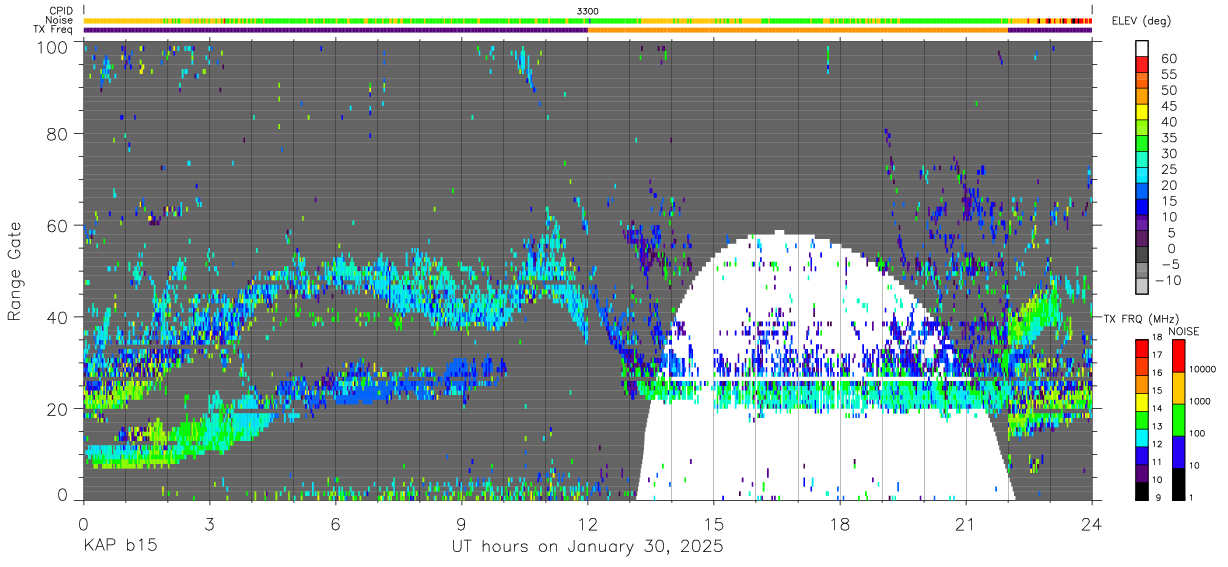Select the red ELEV swatch near 55
Screen dimensions: 1228x567
(x=1143, y=64)
